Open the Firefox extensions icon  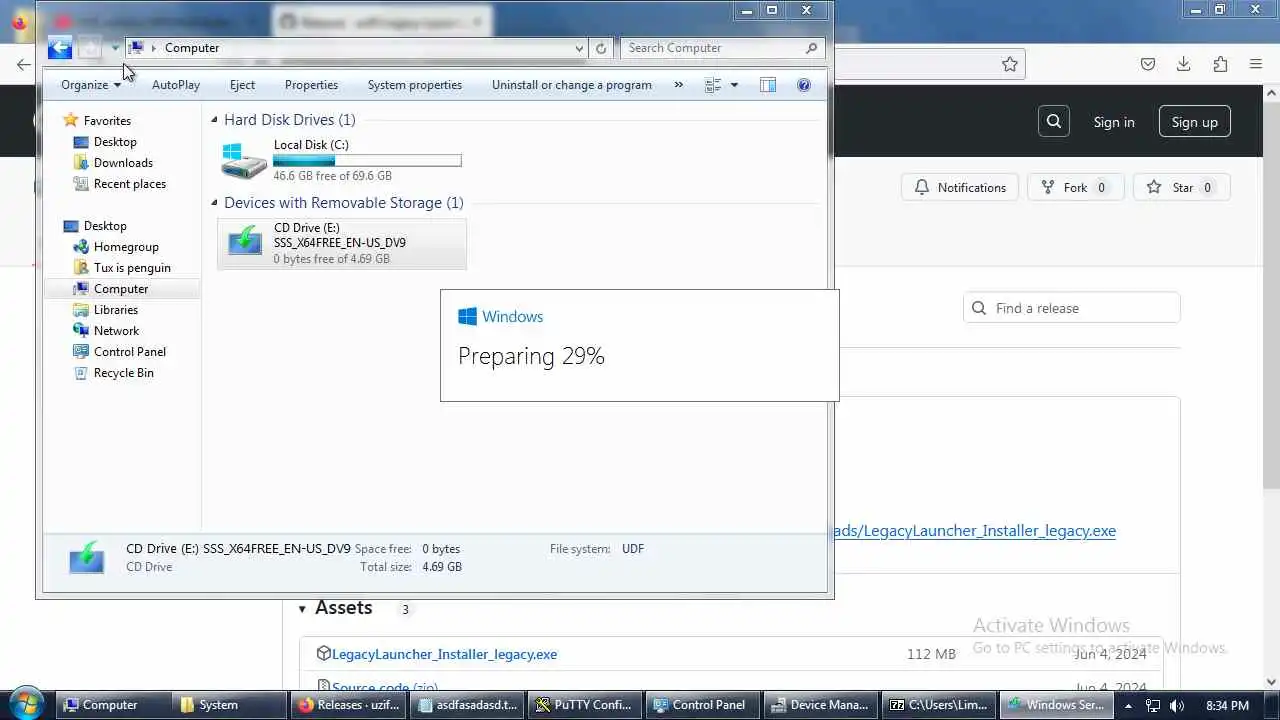(1220, 64)
